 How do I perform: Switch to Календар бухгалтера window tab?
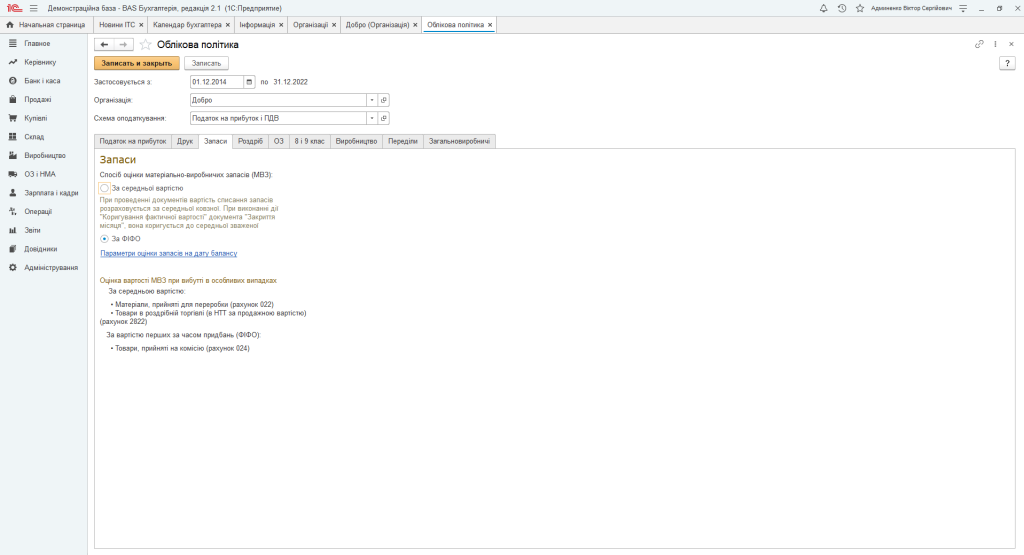click(187, 25)
